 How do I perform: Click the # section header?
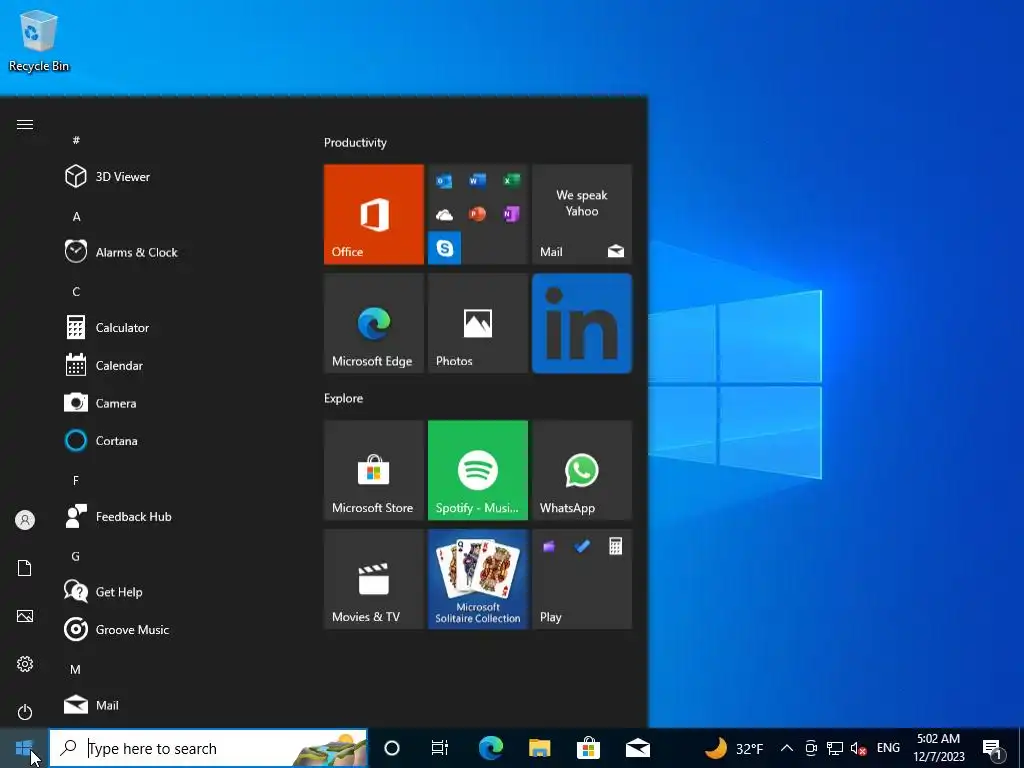pyautogui.click(x=76, y=140)
